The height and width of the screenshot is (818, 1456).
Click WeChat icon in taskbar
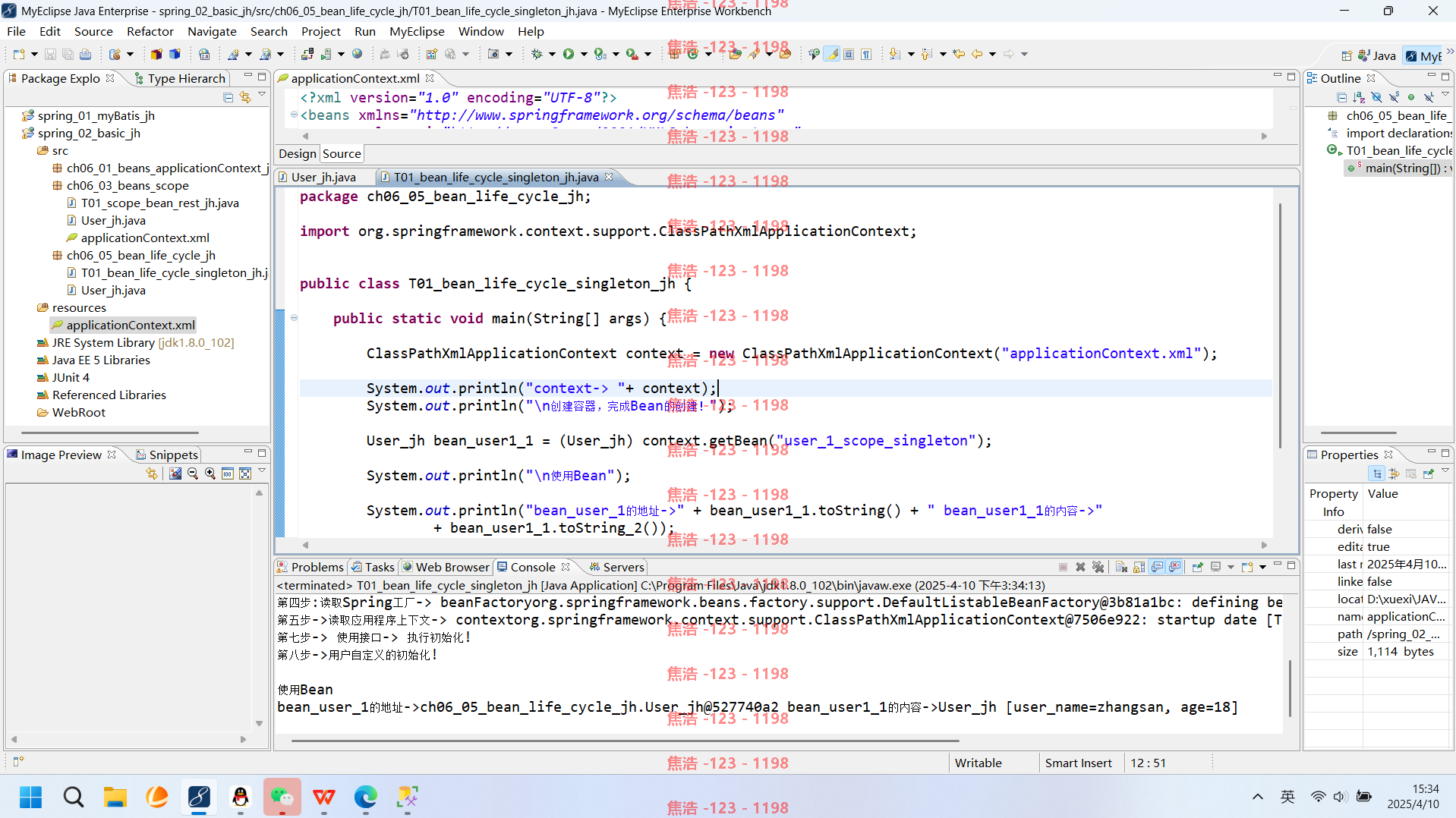pos(282,797)
